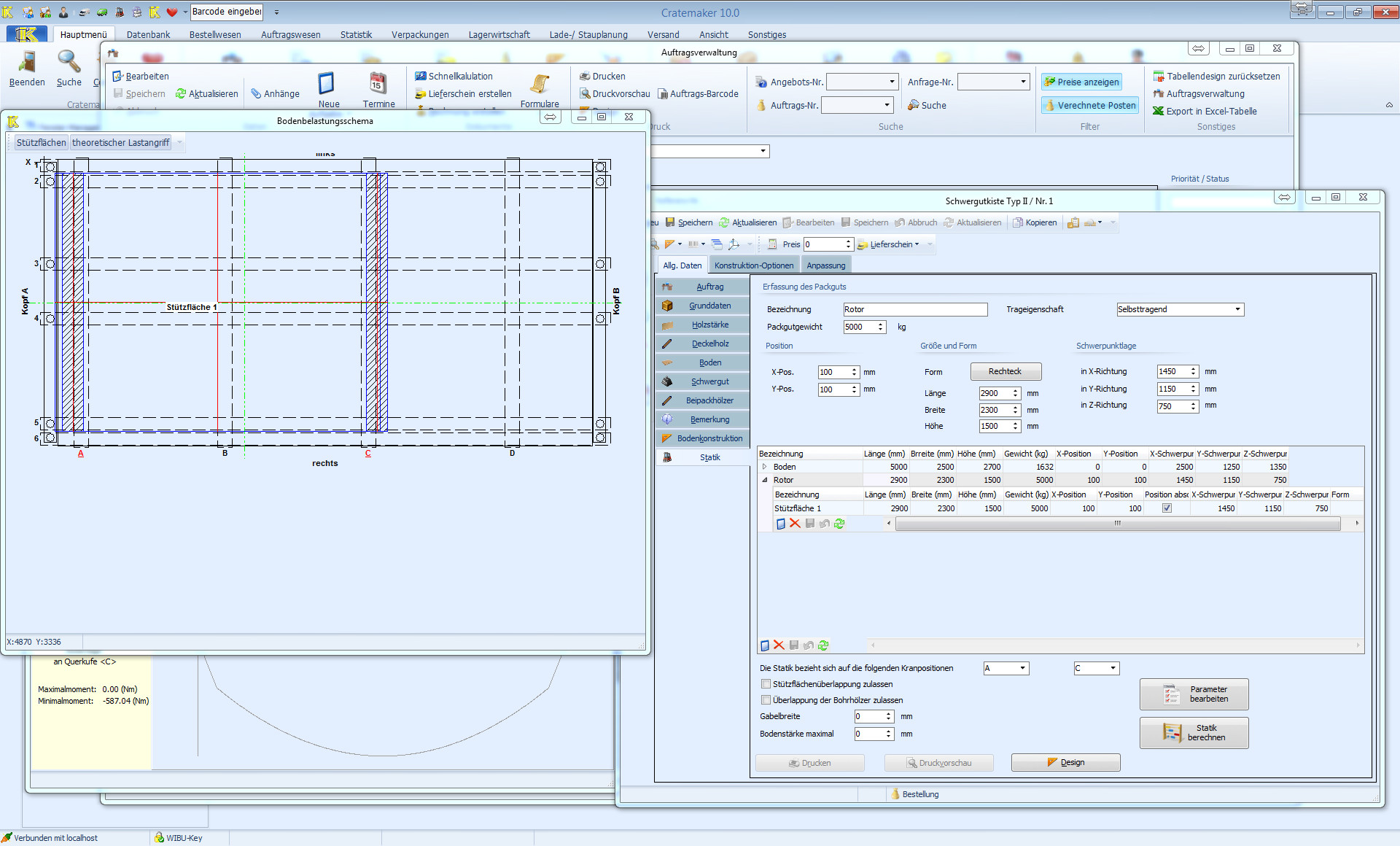The height and width of the screenshot is (846, 1400).
Task: Click the forklift icon in quick toolbar
Action: pyautogui.click(x=120, y=12)
